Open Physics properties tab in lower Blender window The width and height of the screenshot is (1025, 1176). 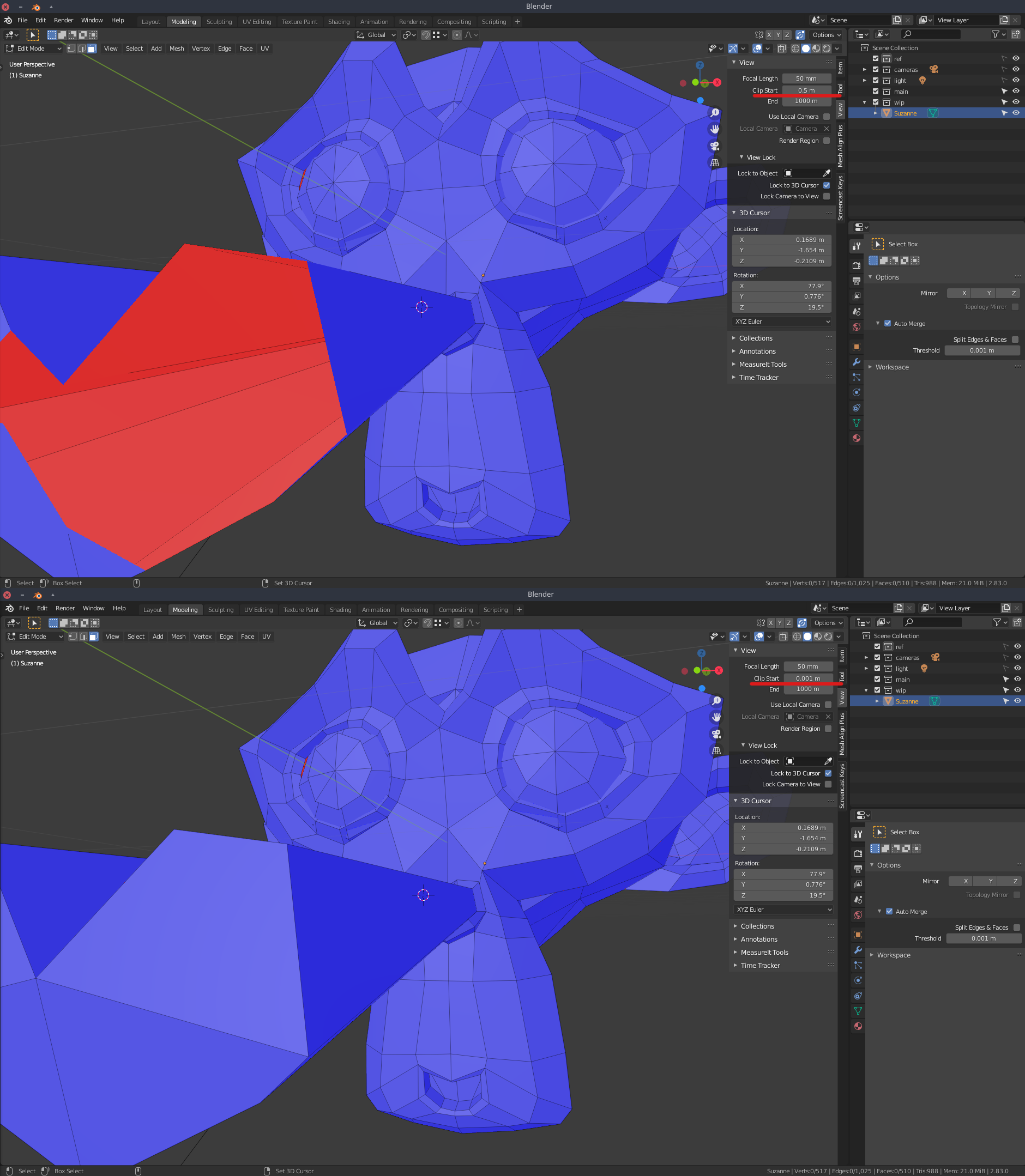click(858, 980)
